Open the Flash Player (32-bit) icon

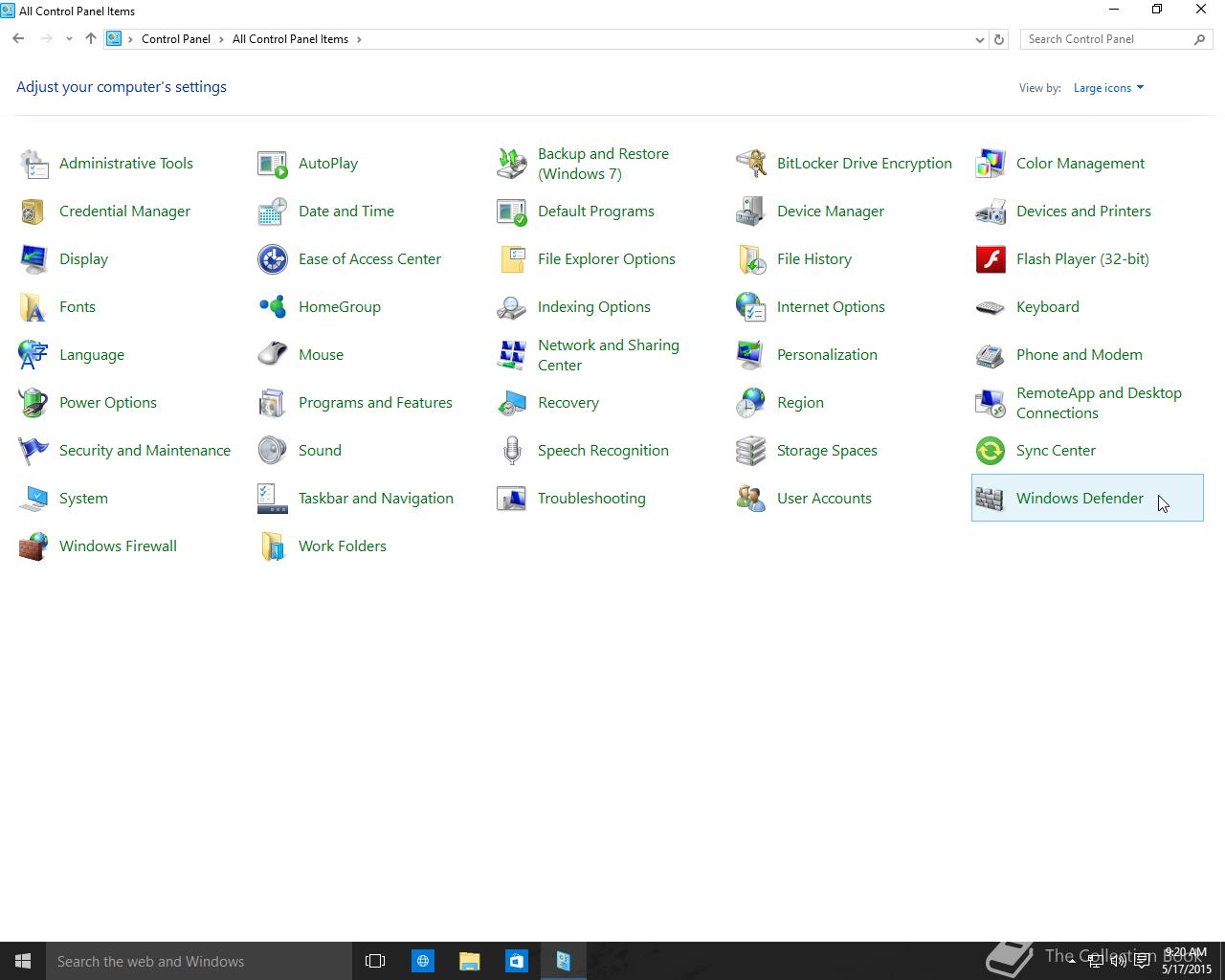tap(991, 259)
